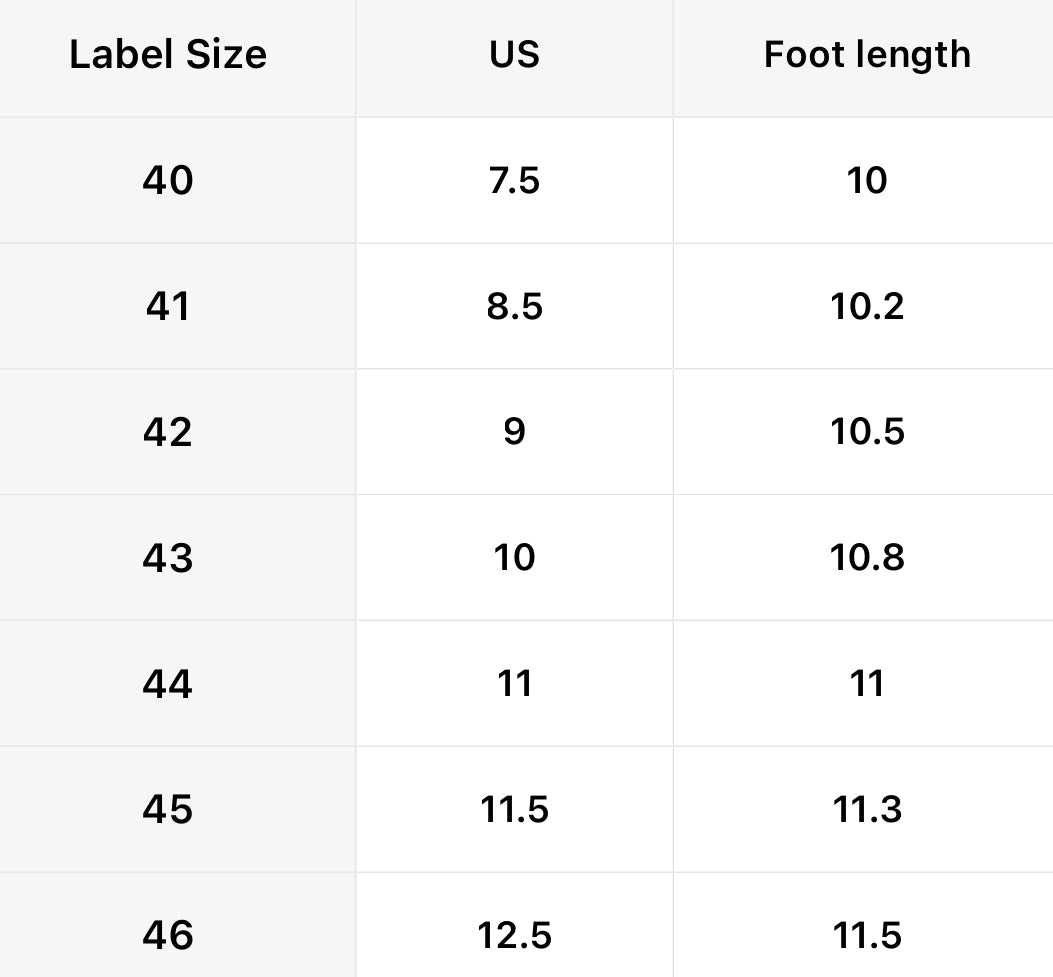Click foot length 10.2 value
This screenshot has height=977, width=1053.
coord(866,306)
